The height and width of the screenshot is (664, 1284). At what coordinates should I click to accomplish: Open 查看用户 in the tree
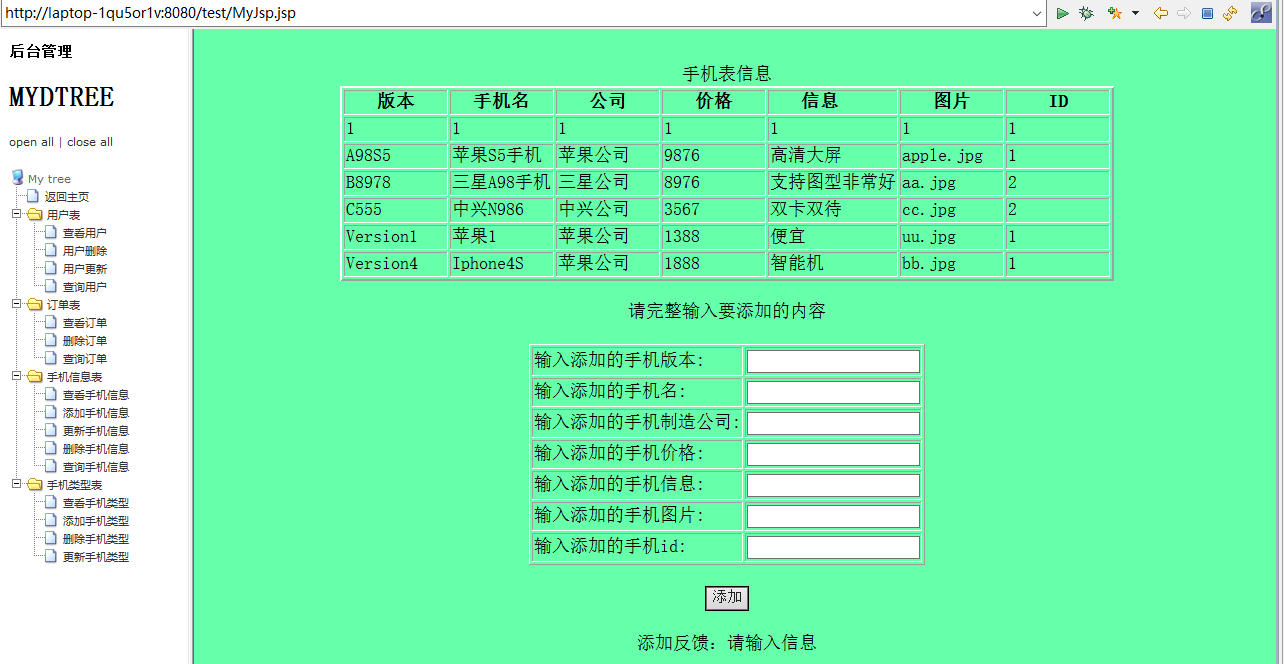pyautogui.click(x=85, y=233)
